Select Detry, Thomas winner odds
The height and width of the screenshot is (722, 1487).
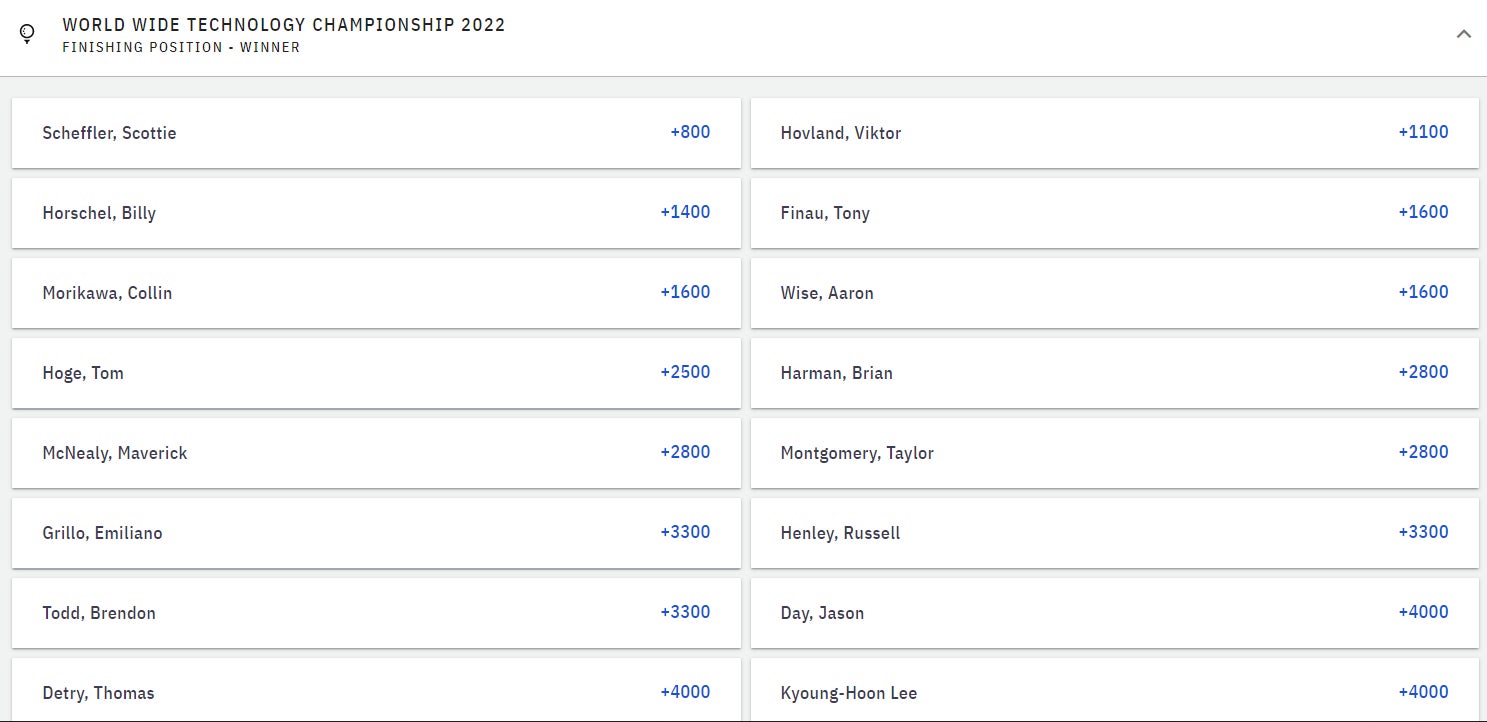pos(376,693)
